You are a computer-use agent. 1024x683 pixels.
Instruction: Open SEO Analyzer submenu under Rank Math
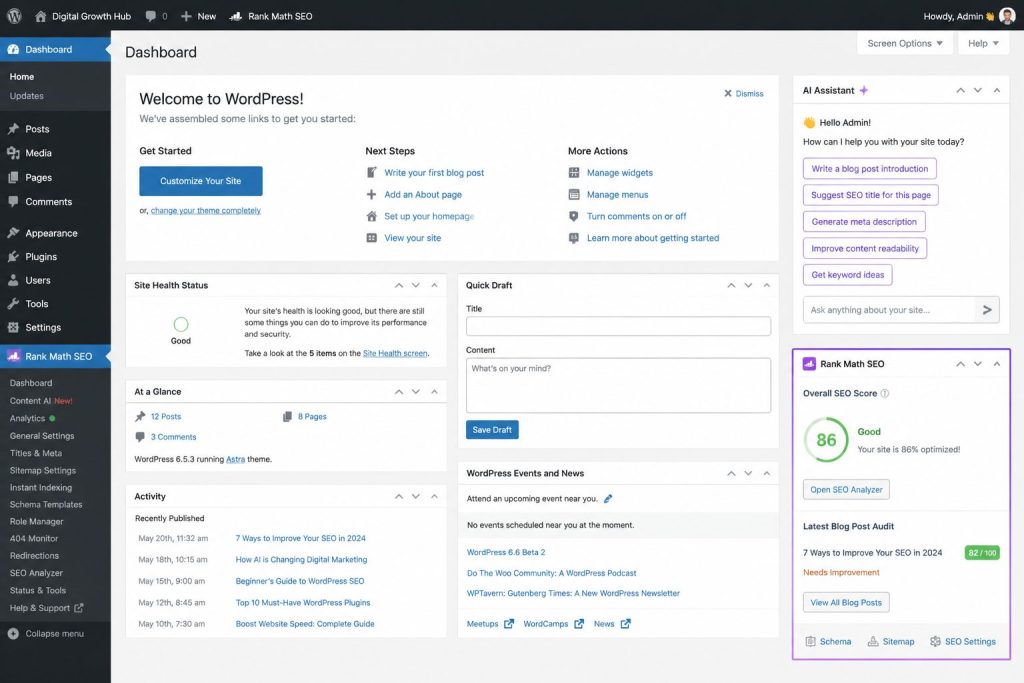37,573
